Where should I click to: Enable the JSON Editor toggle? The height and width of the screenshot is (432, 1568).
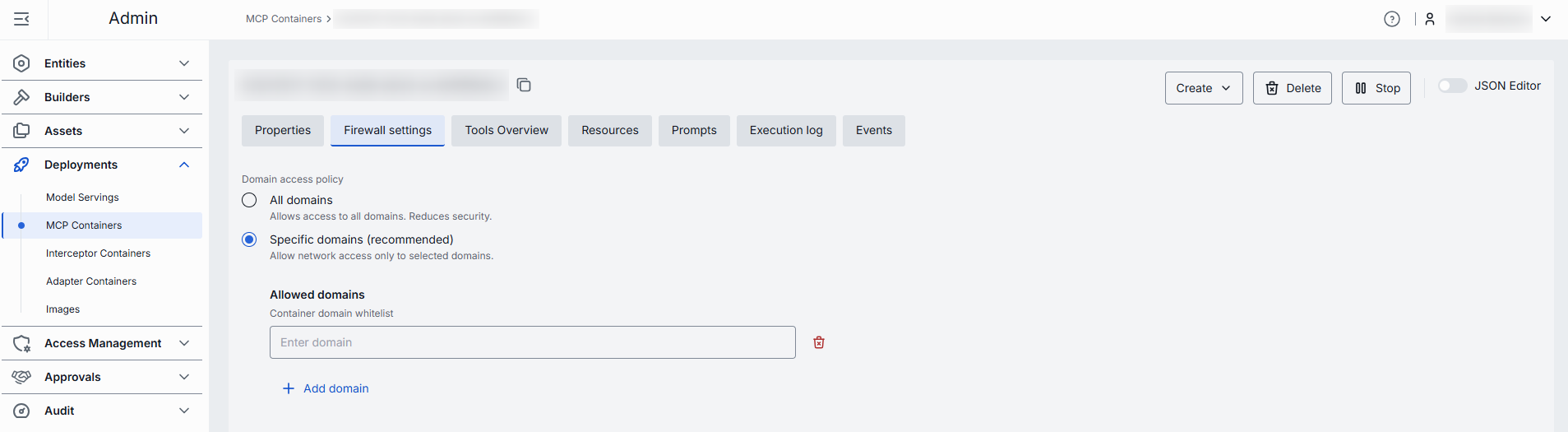[x=1452, y=86]
